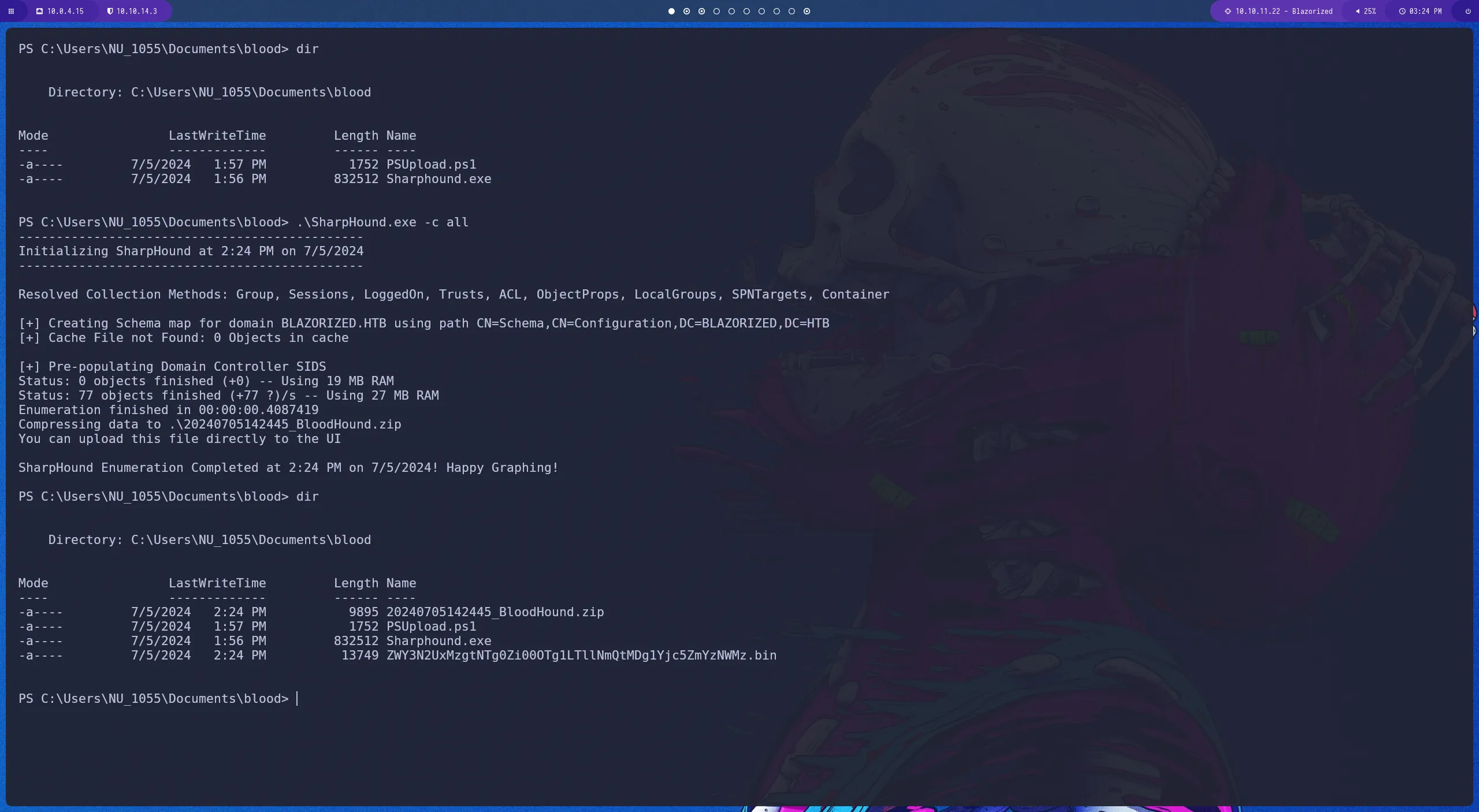The image size is (1479, 812).
Task: Select the filled first workspace dot
Action: coord(671,11)
